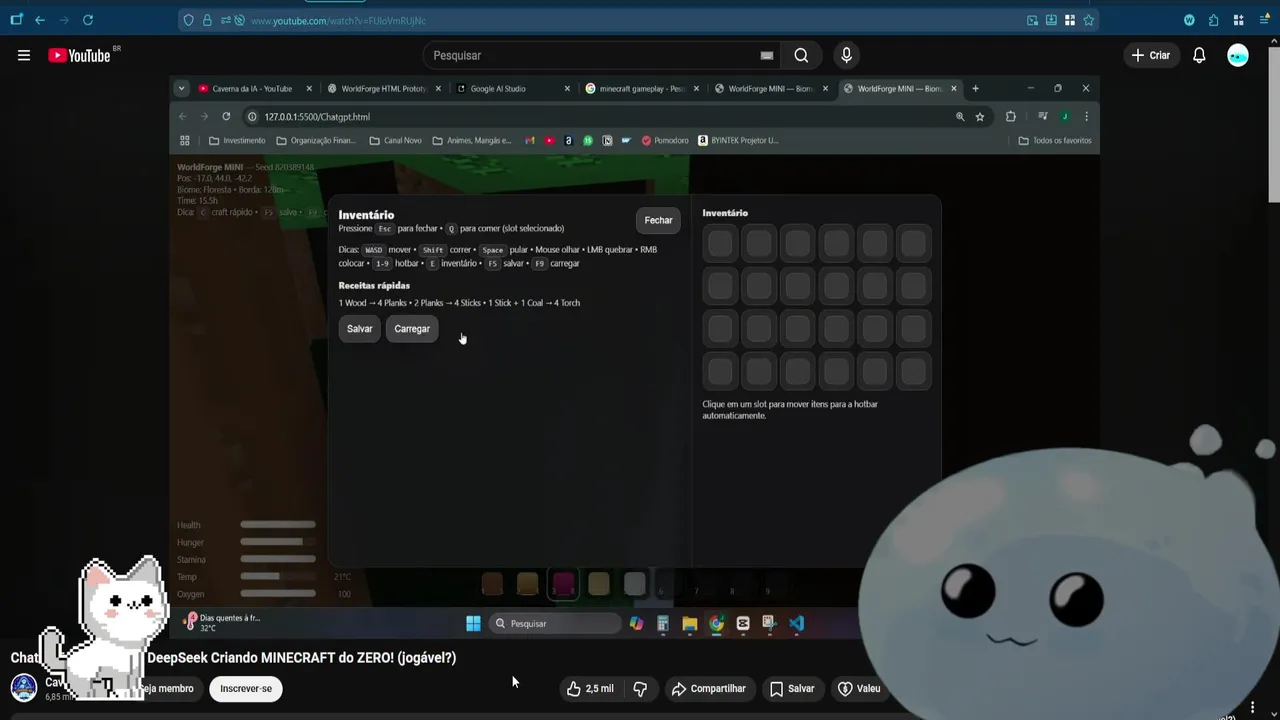Click the weather widget in video taskbar
This screenshot has width=1280, height=720.
pyautogui.click(x=223, y=622)
